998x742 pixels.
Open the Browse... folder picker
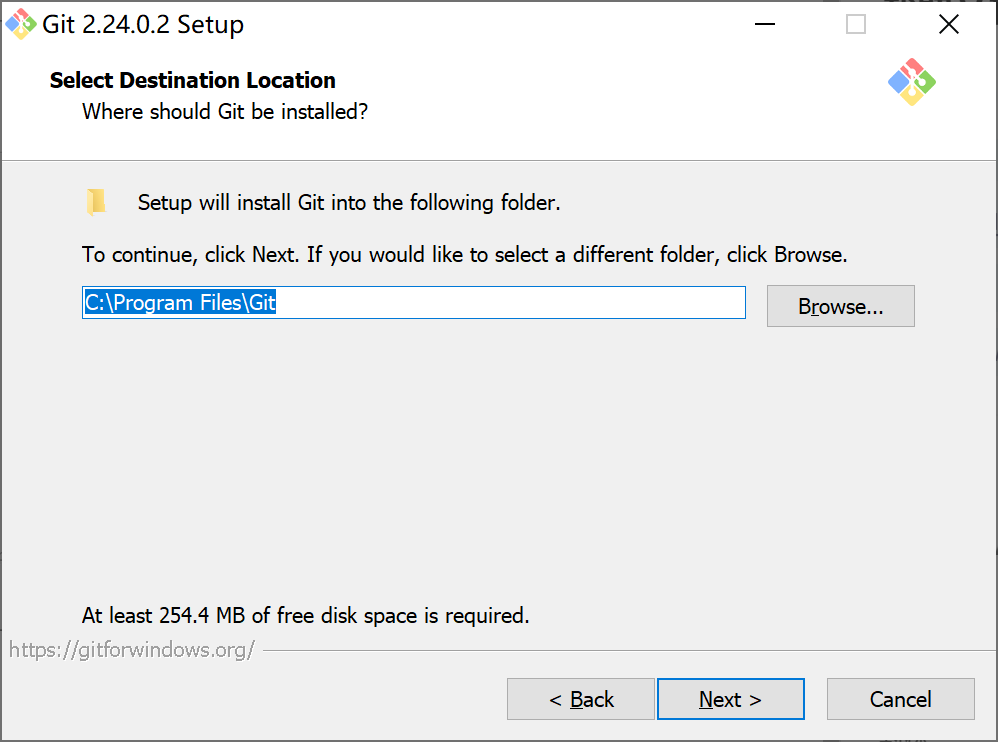coord(840,306)
